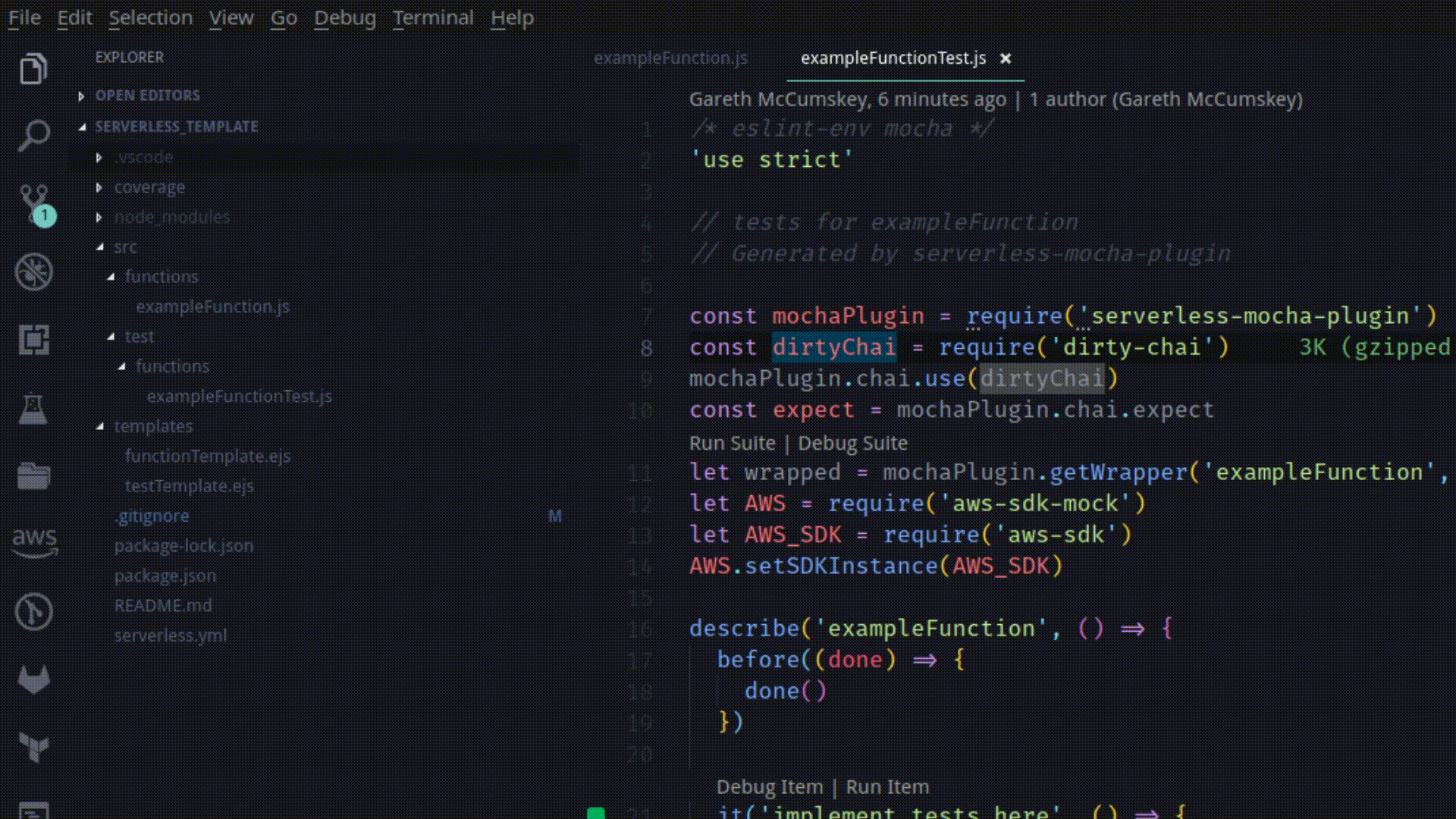Open the Test flask panel
This screenshot has height=819, width=1456.
pos(33,409)
